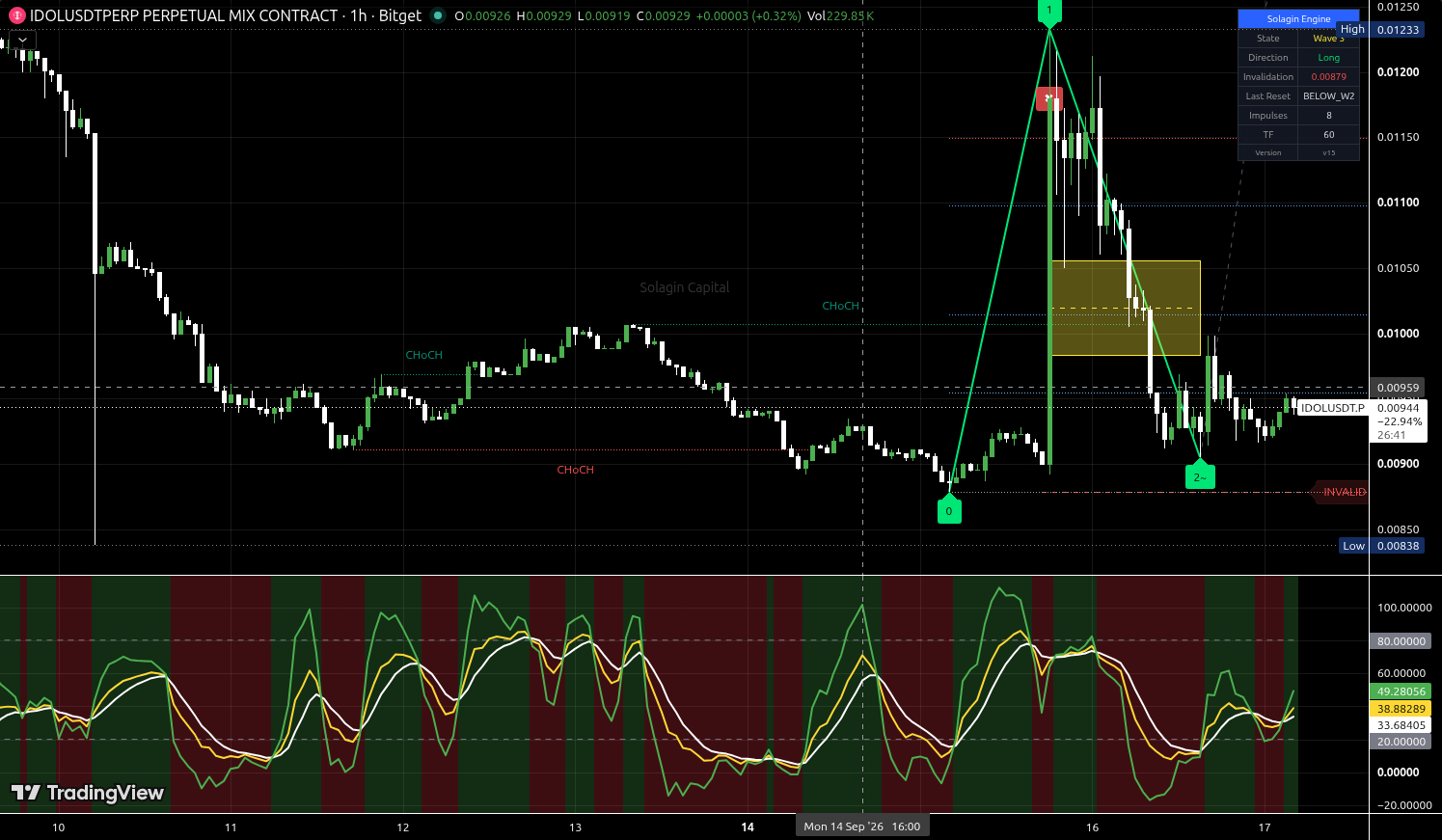Click the 0.00959 price axis tag

tap(1398, 388)
